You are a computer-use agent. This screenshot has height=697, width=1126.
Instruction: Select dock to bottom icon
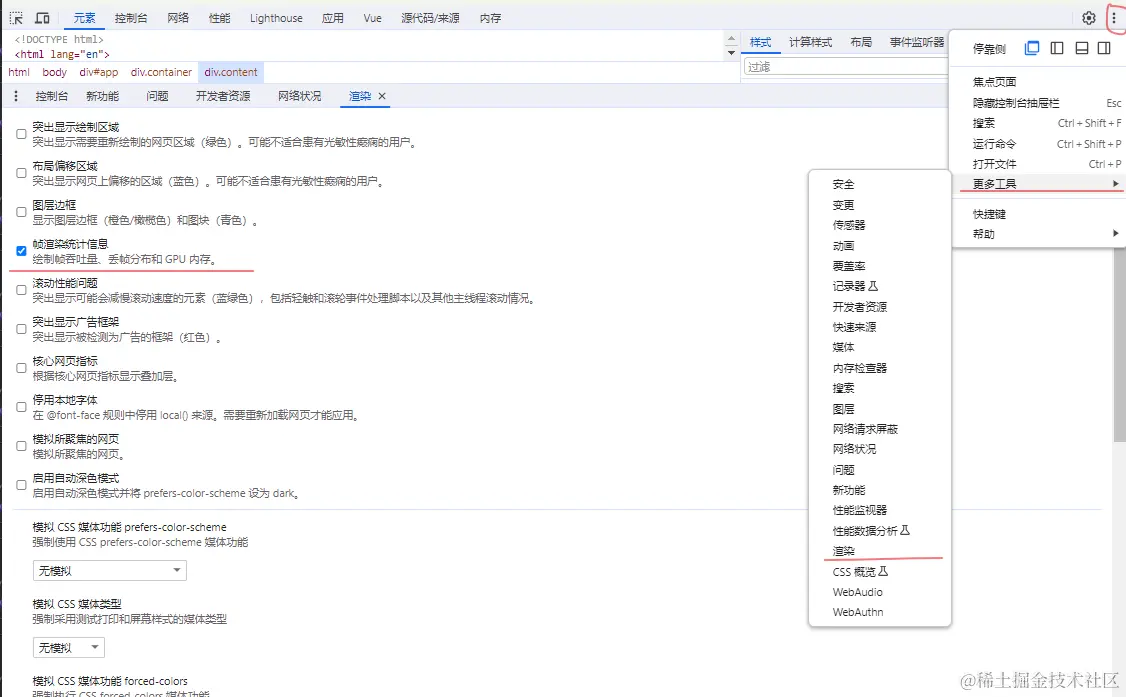click(1081, 48)
